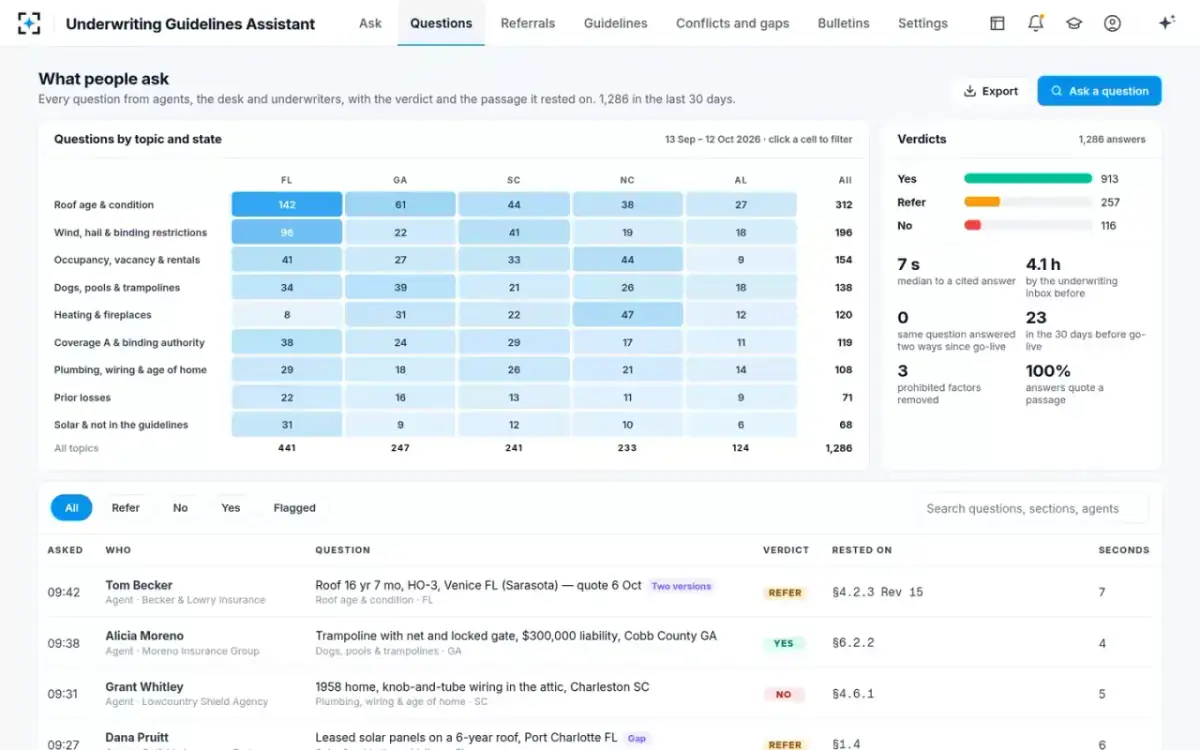Click the Underwriting Guidelines Assistant logo icon
The height and width of the screenshot is (750, 1200).
[30, 23]
